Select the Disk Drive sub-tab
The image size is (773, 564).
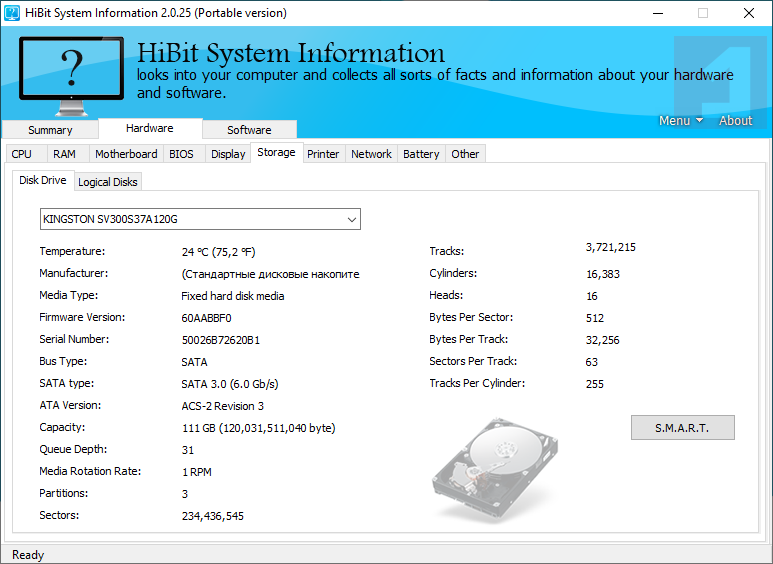(43, 180)
